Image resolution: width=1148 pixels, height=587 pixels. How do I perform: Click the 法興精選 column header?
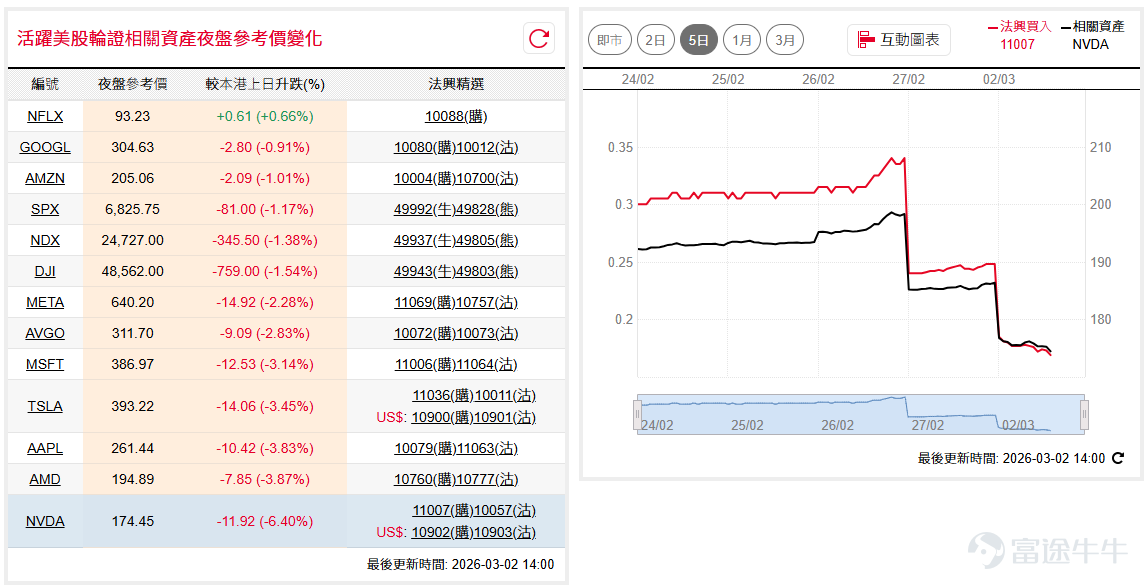click(455, 84)
